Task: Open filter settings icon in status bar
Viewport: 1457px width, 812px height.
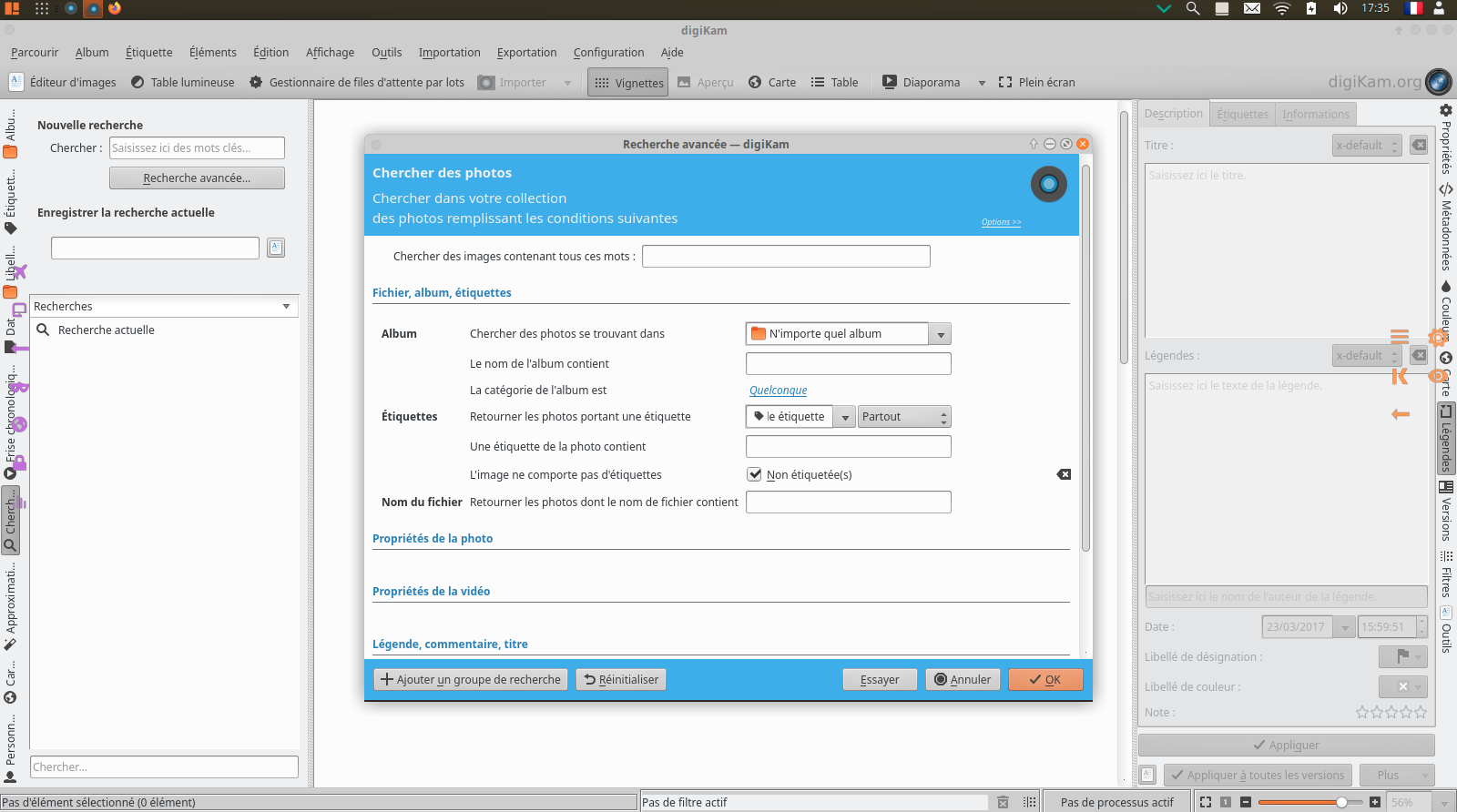Action: pos(1029,802)
